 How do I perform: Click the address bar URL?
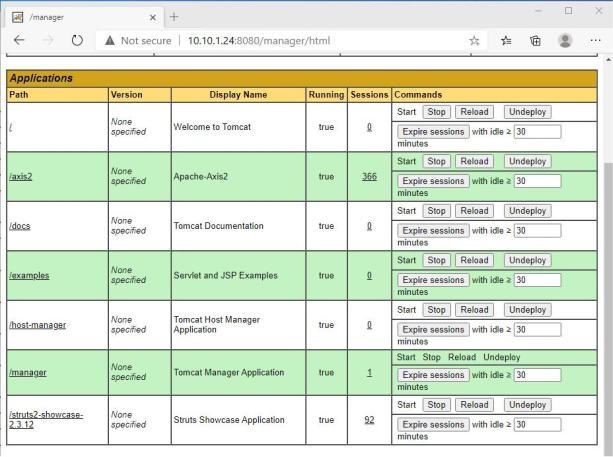tap(259, 41)
